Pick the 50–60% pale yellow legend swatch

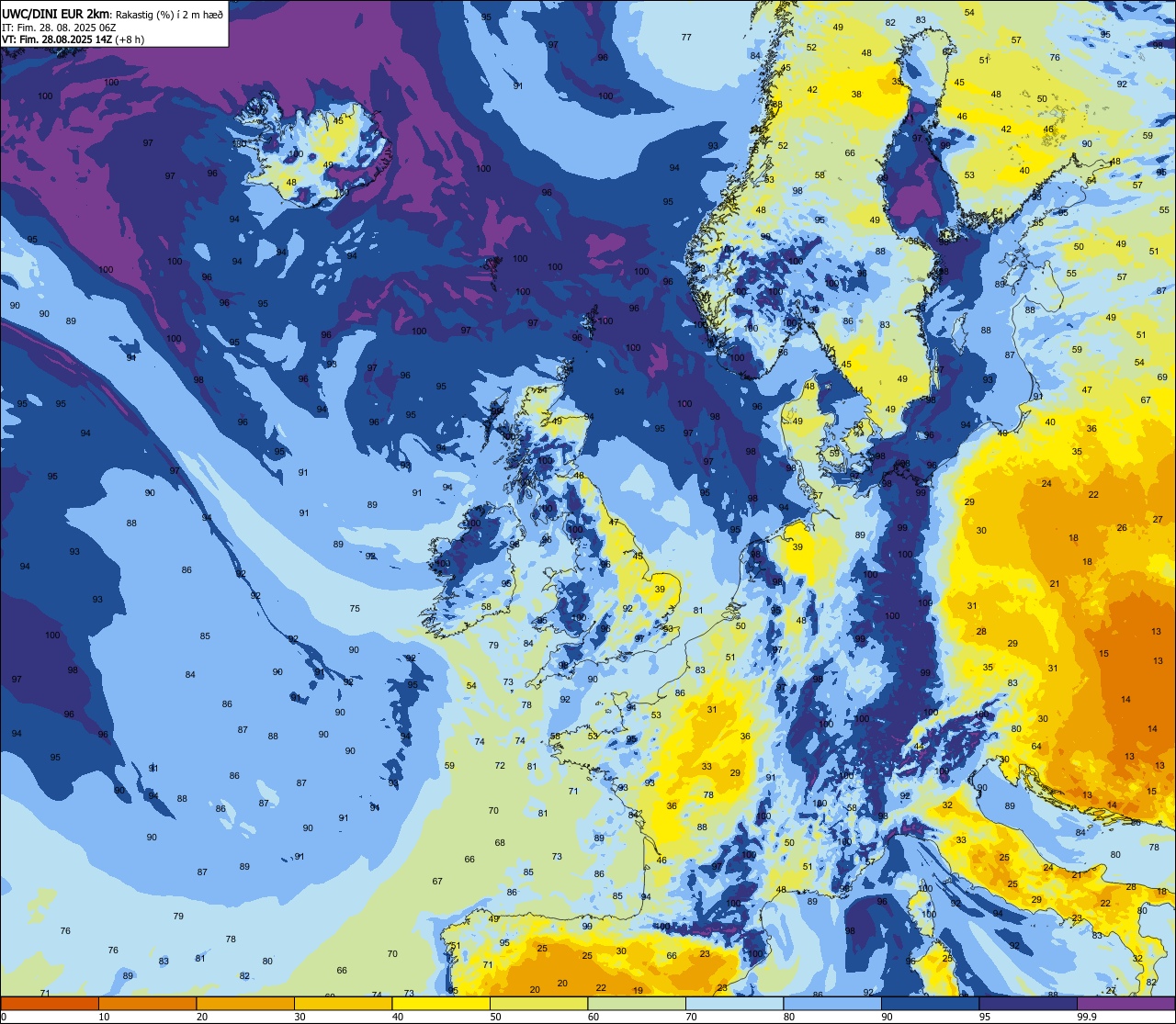click(x=538, y=1003)
